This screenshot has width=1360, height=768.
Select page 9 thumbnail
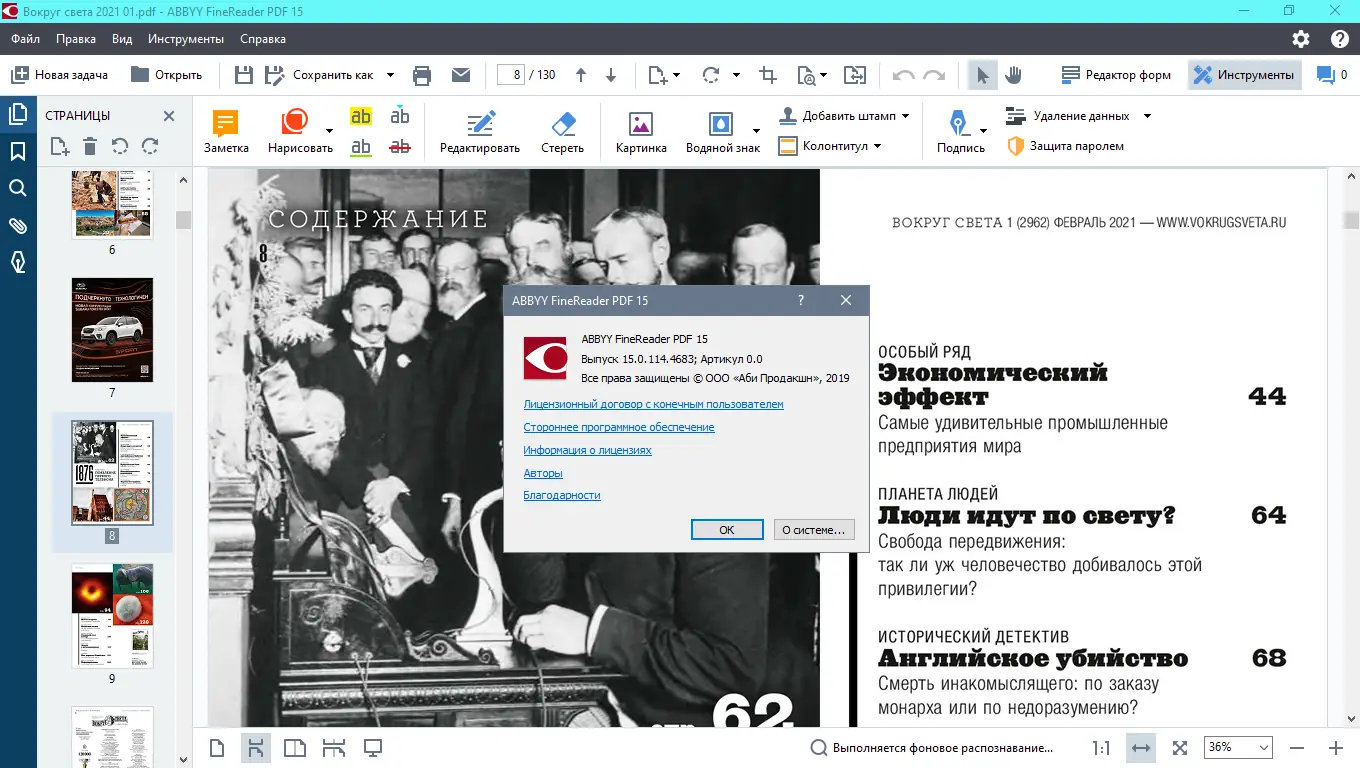click(112, 615)
